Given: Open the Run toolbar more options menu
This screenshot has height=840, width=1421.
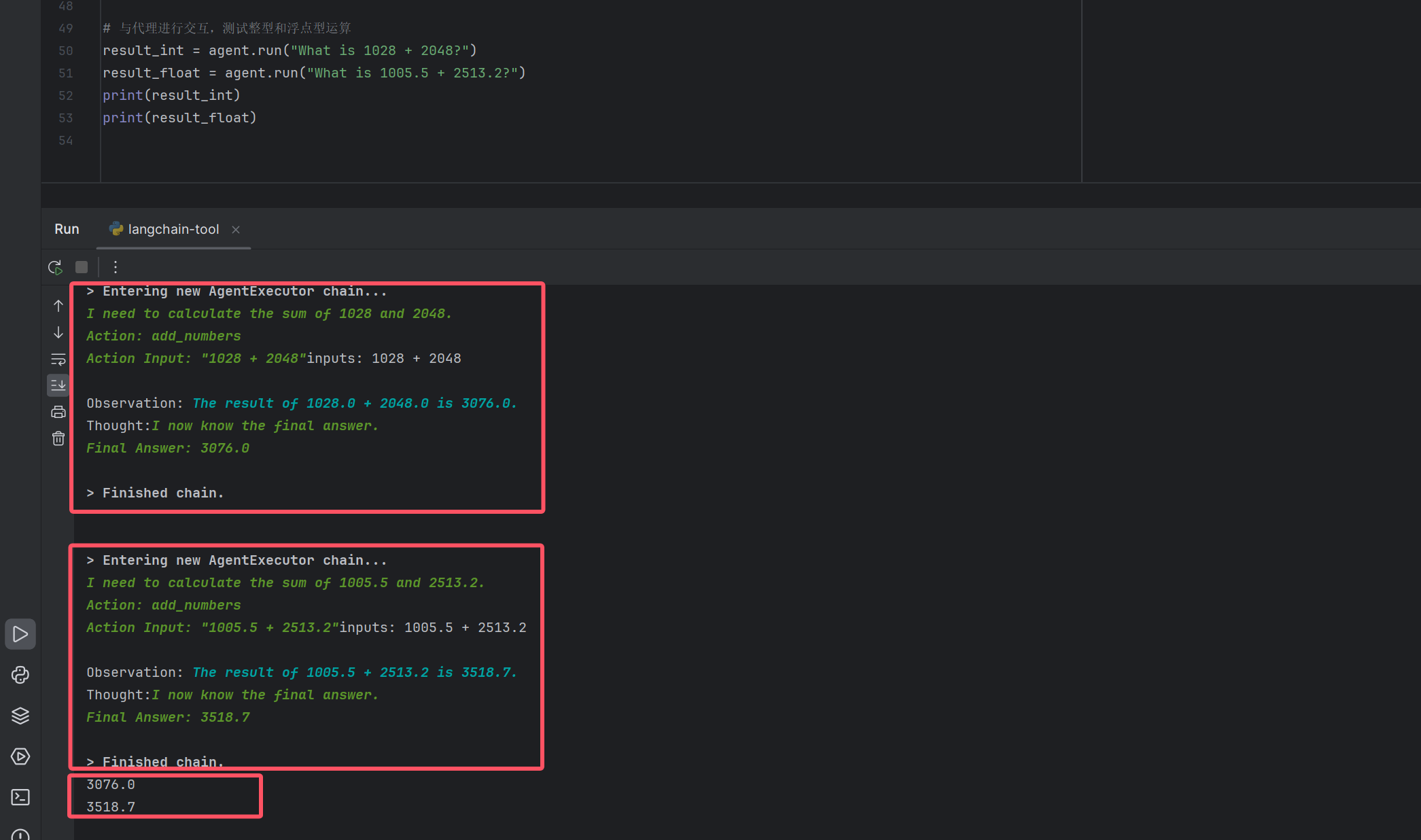Looking at the screenshot, I should [116, 267].
